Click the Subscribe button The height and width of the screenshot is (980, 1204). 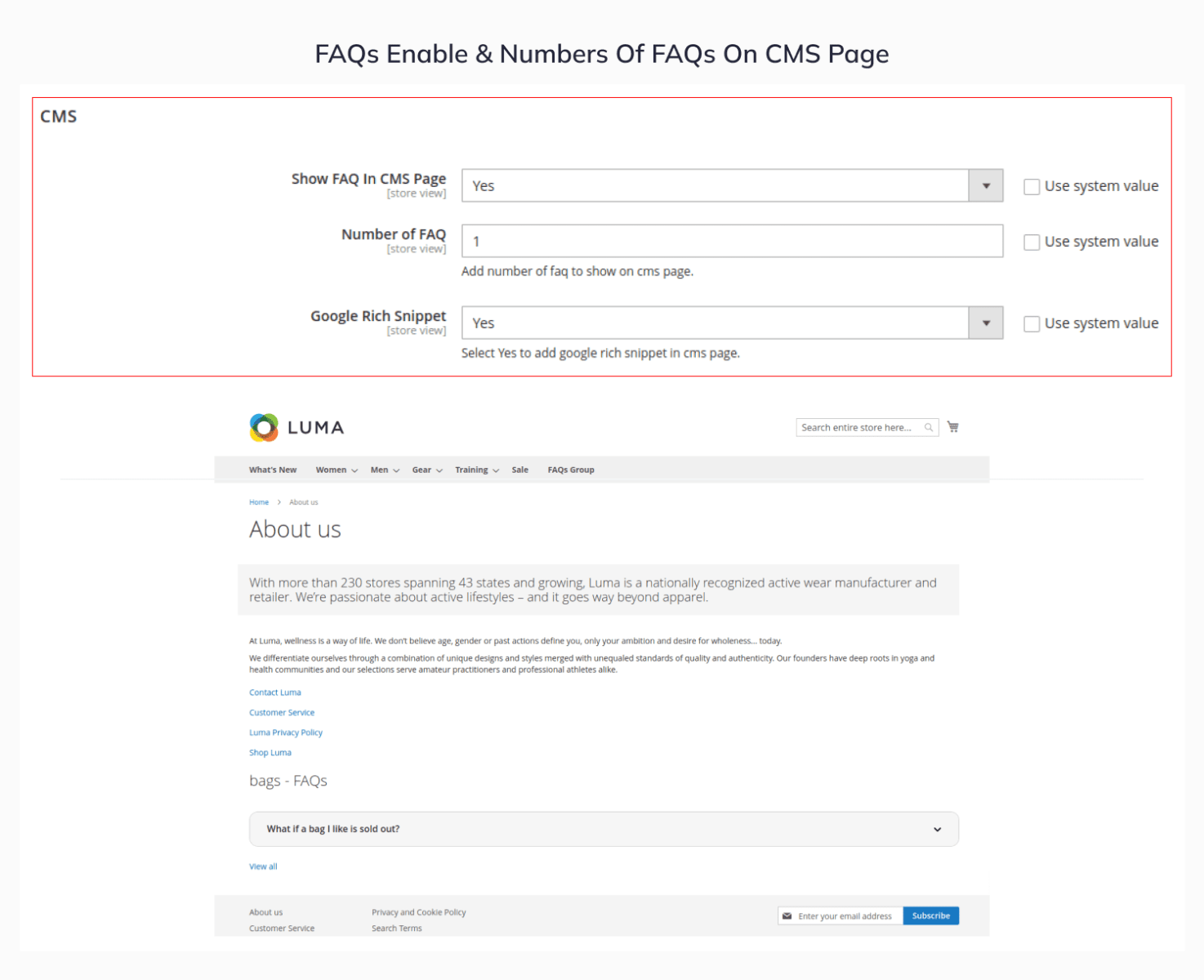point(931,916)
